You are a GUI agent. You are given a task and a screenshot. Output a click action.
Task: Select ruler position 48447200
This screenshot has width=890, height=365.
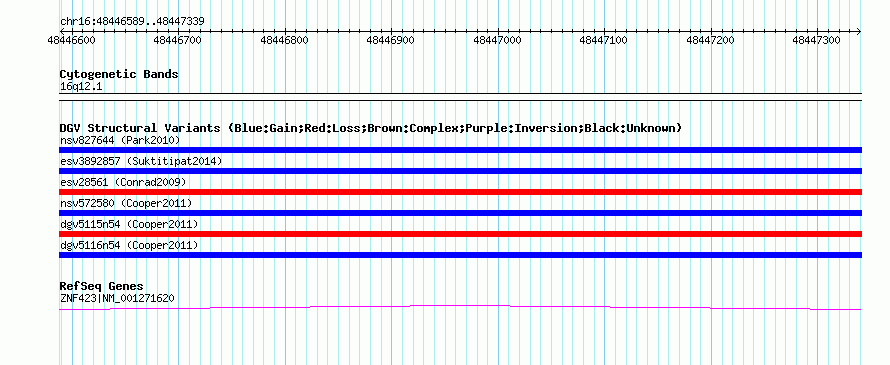(x=711, y=40)
